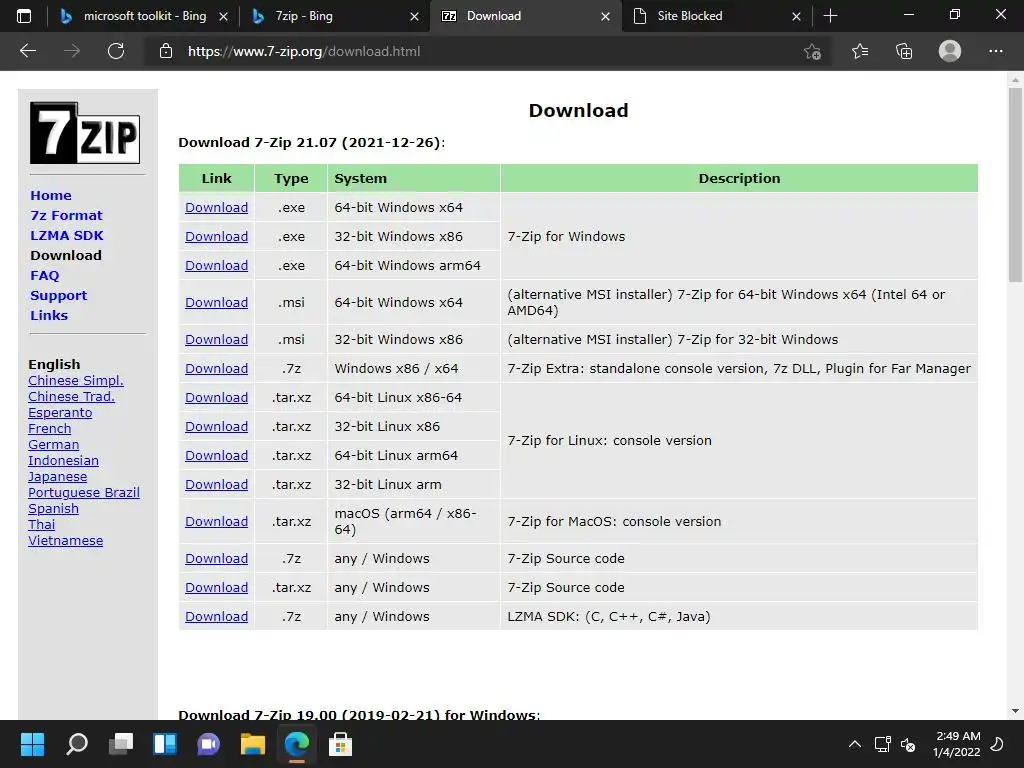Open the notification moon icon
Viewport: 1024px width, 768px height.
[997, 744]
